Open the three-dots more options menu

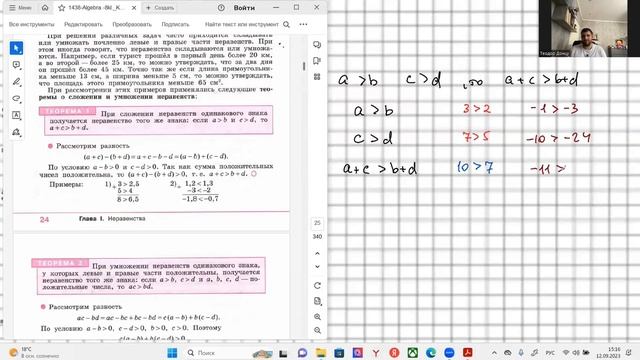(x=303, y=24)
